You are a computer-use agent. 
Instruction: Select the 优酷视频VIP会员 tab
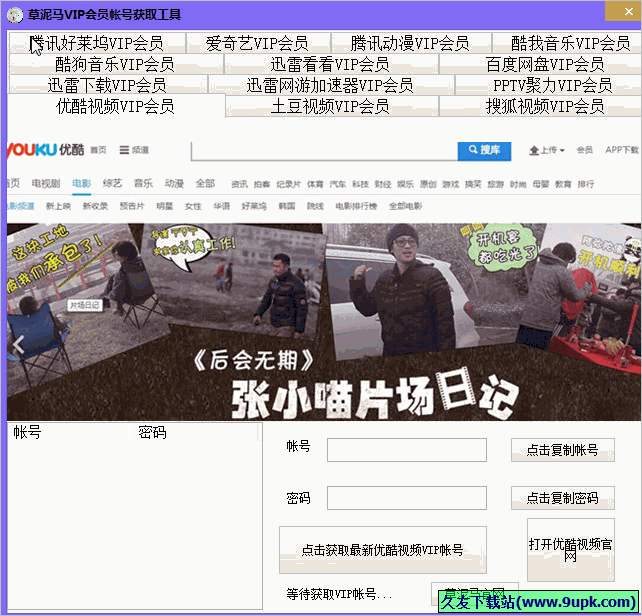115,106
